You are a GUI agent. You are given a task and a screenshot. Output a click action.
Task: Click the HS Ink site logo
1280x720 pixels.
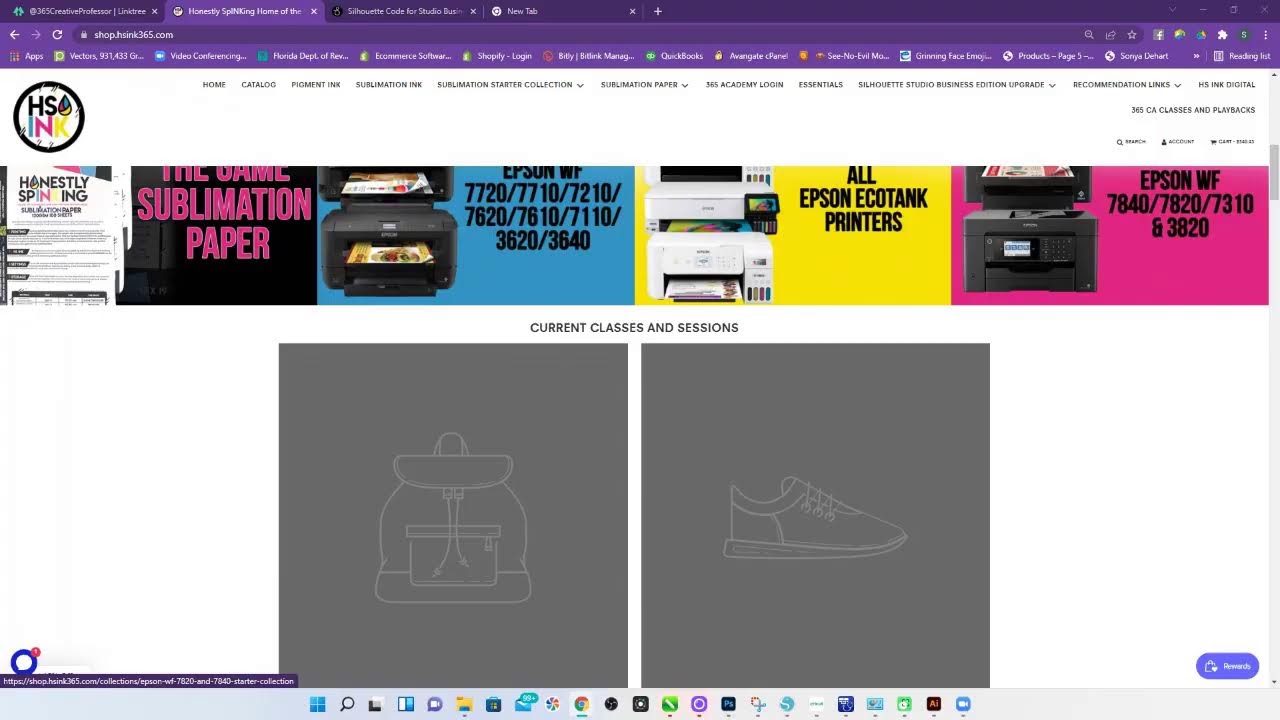pyautogui.click(x=49, y=117)
